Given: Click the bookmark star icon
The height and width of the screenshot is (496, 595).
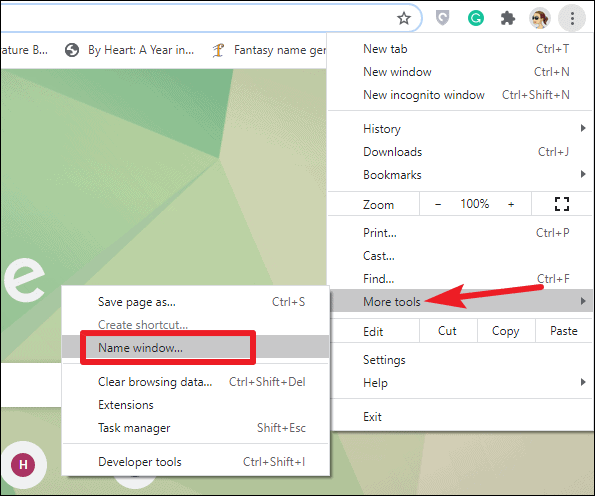Looking at the screenshot, I should [404, 18].
